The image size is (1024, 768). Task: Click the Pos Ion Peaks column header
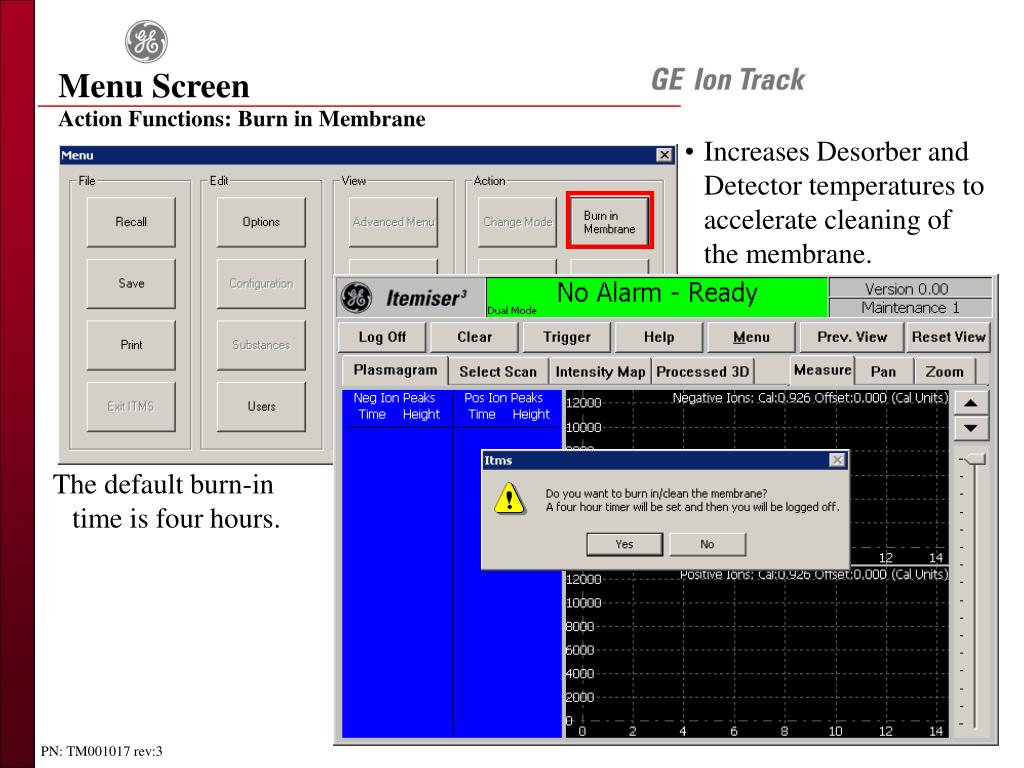pyautogui.click(x=504, y=398)
